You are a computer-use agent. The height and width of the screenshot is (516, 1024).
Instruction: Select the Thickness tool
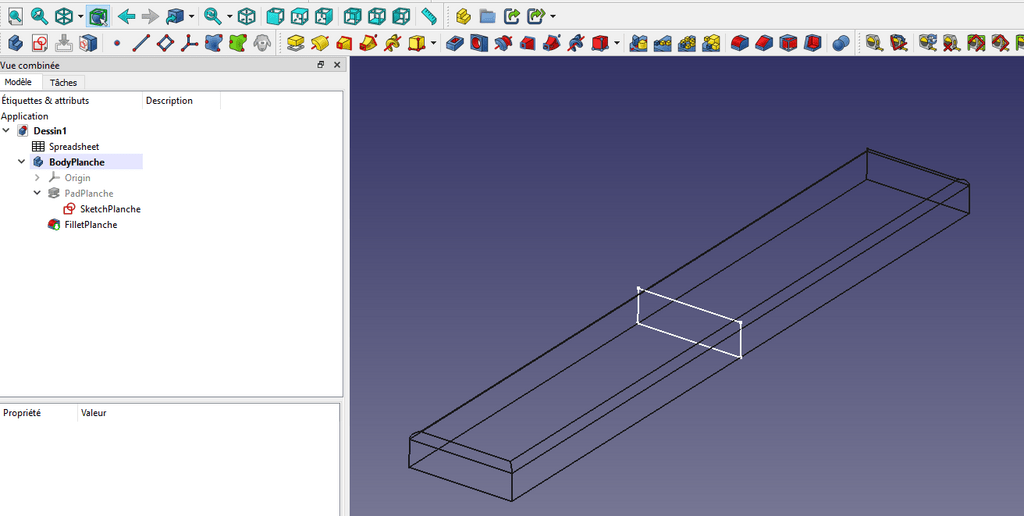click(x=812, y=43)
